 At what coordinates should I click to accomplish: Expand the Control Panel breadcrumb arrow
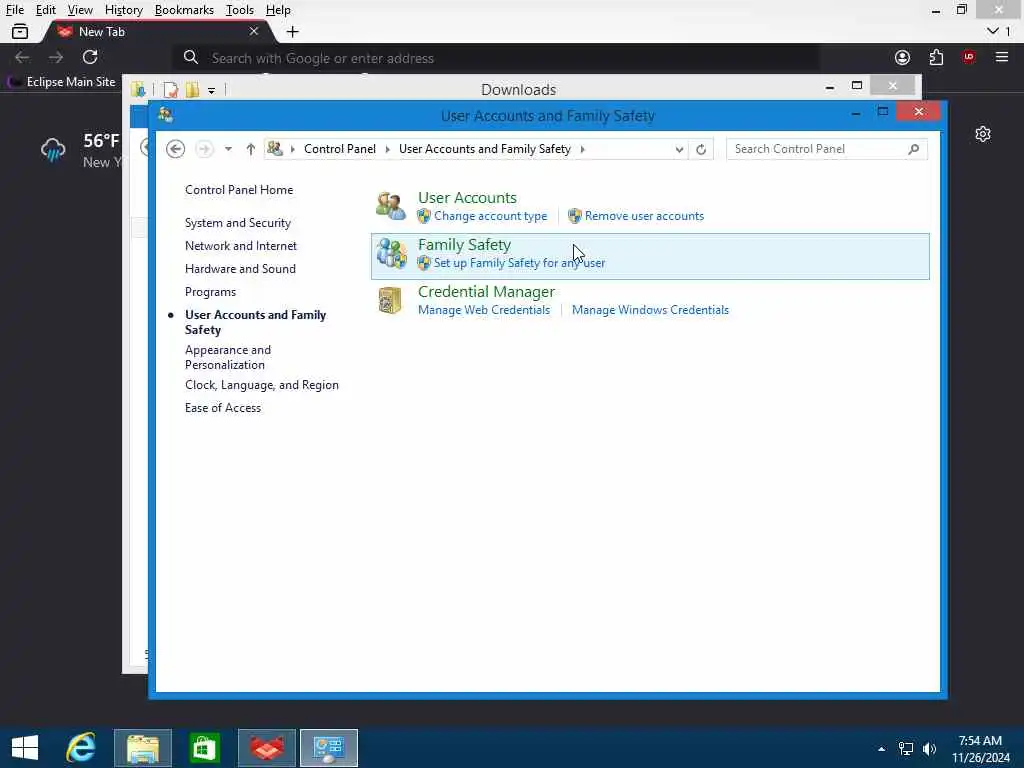[x=387, y=150]
